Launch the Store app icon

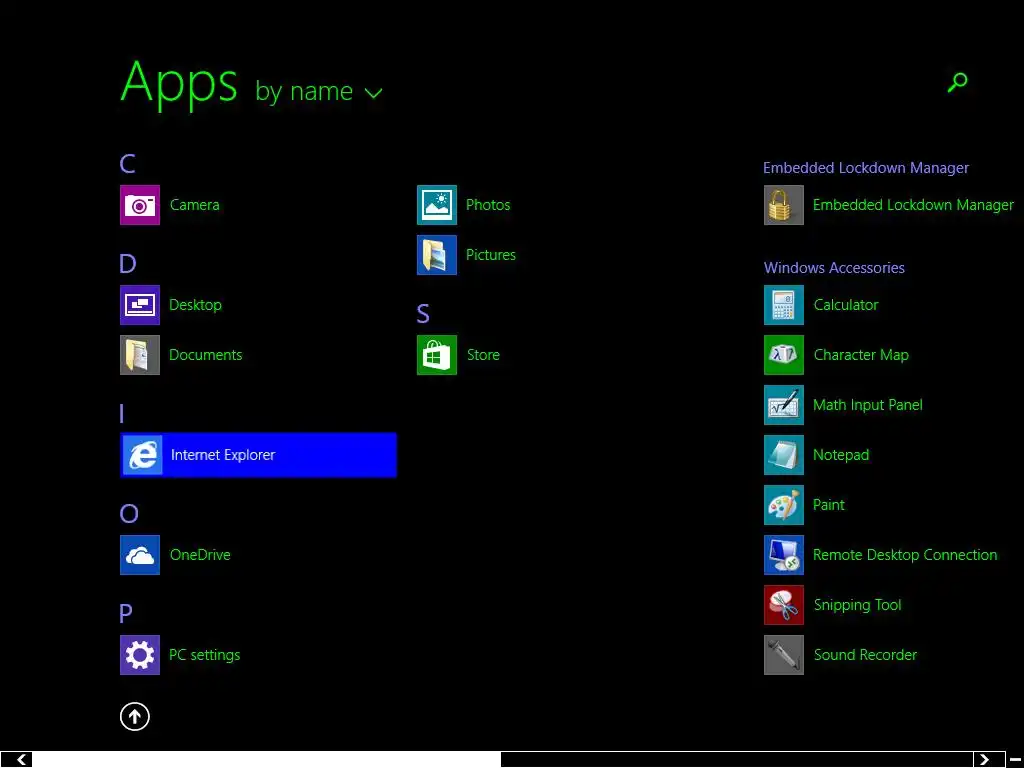click(437, 355)
